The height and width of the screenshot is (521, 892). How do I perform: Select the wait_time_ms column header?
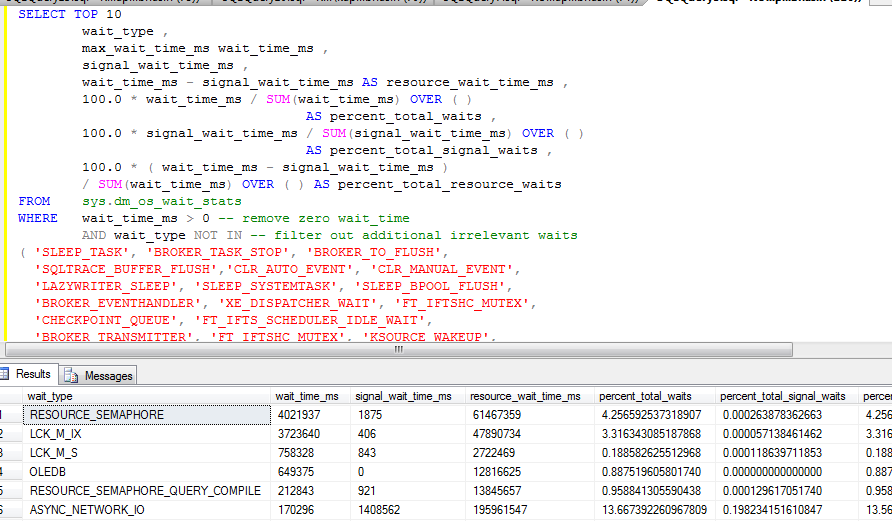pos(311,396)
